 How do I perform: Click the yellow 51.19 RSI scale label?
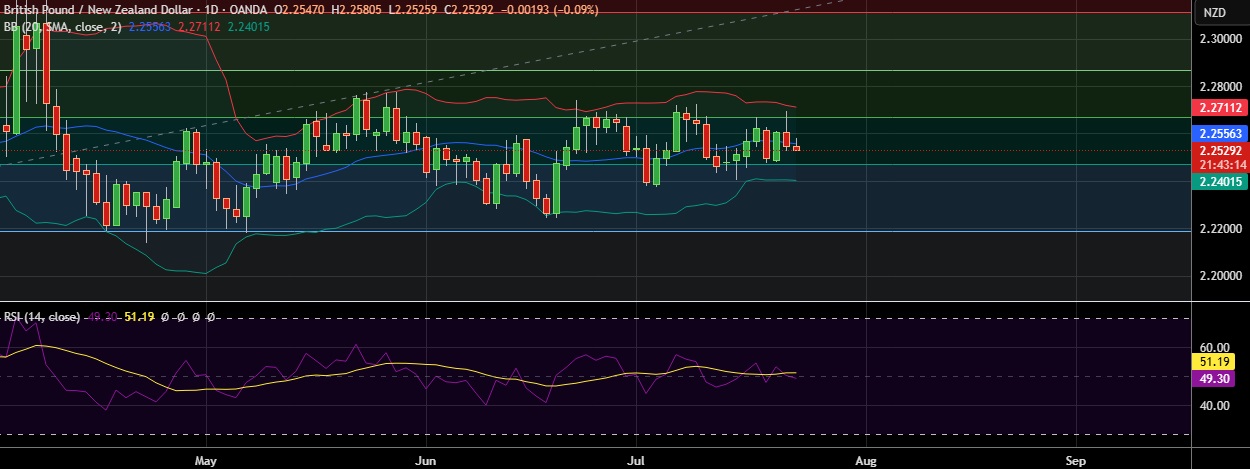point(1213,361)
